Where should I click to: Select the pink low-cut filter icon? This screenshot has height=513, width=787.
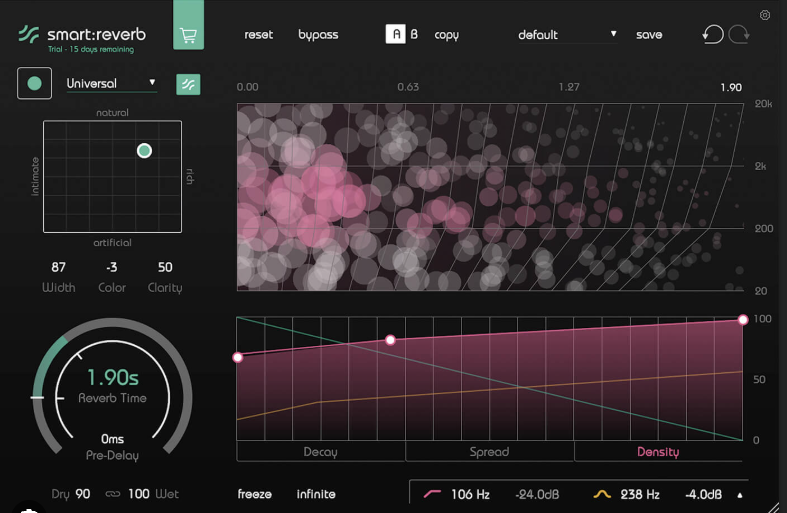click(432, 494)
